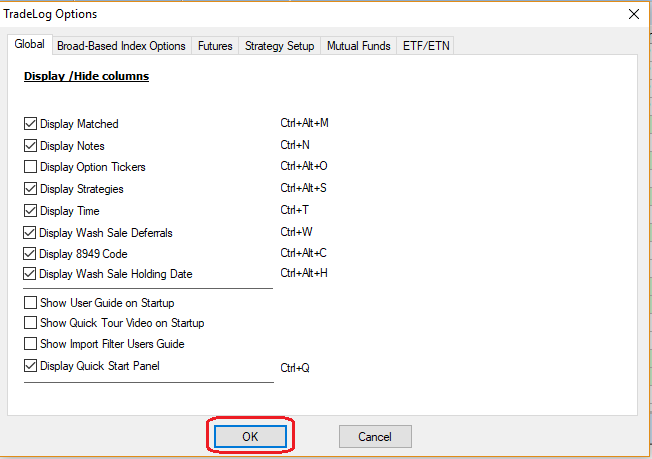Disable the Display Strategies checkbox
652x459 pixels.
click(x=30, y=189)
